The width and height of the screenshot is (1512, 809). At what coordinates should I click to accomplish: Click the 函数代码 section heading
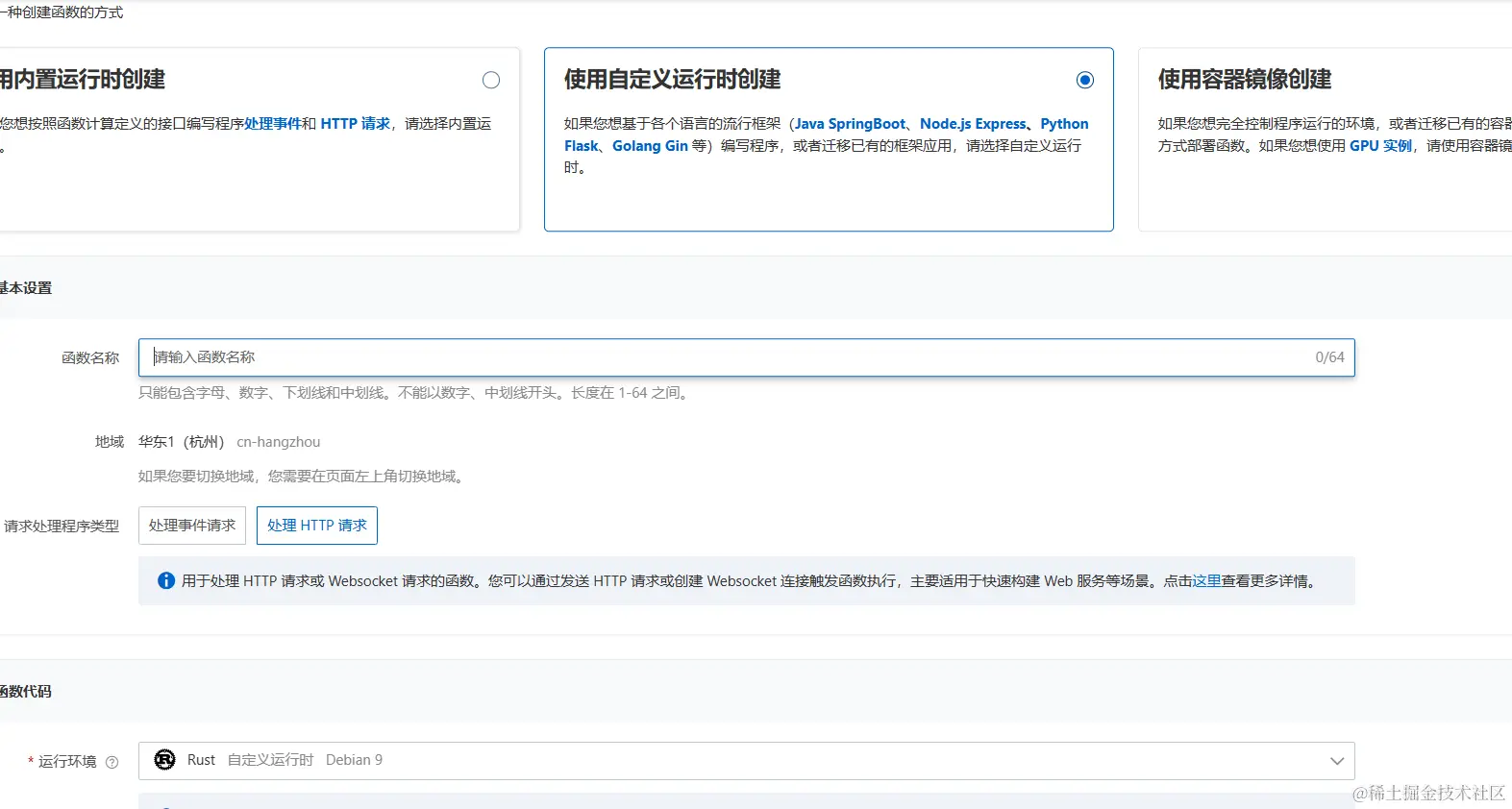[26, 692]
